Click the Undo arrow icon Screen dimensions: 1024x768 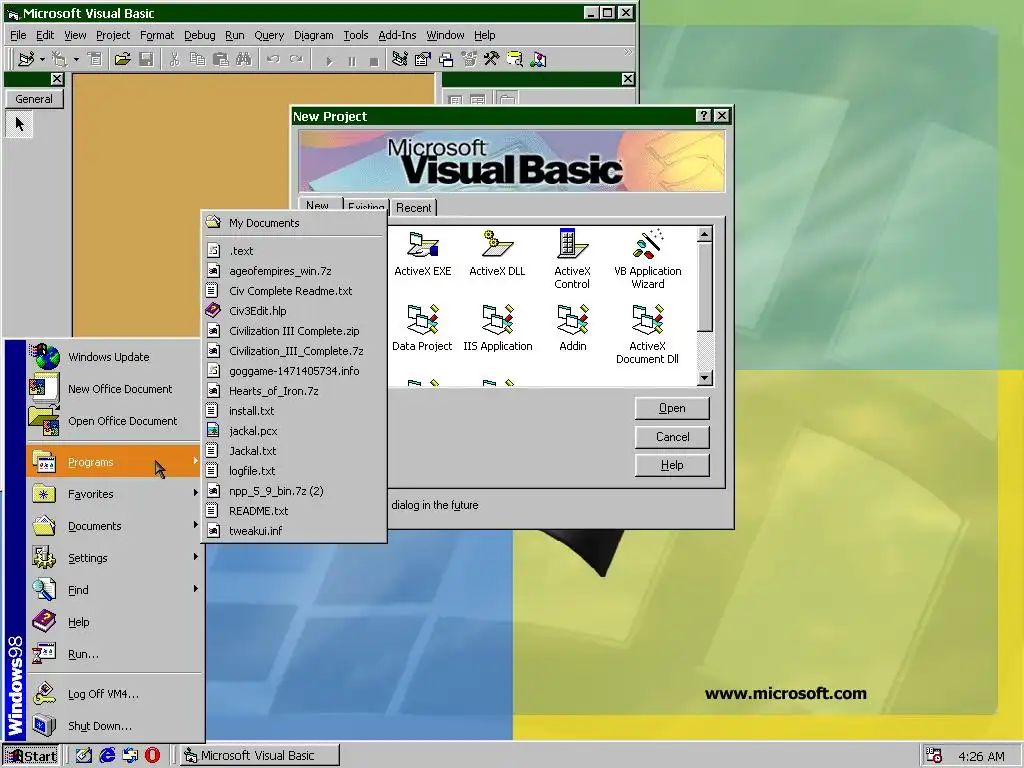[273, 59]
